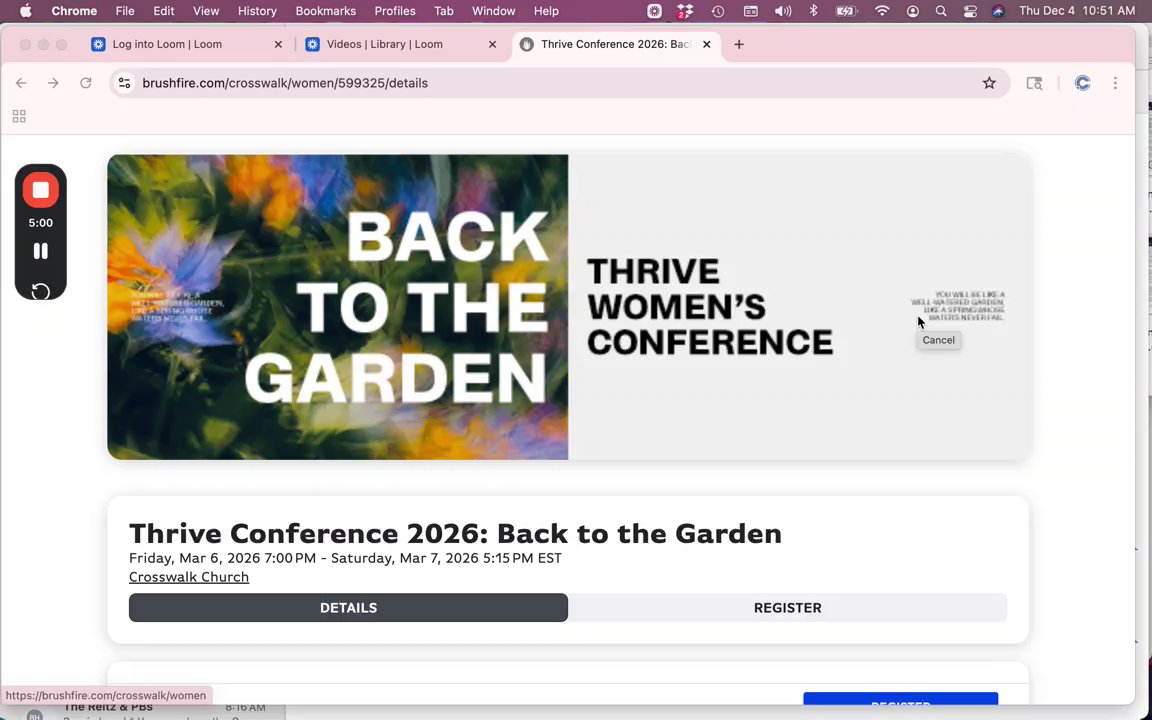Viewport: 1152px width, 720px height.
Task: Open the Crosswalk Church link
Action: tap(189, 577)
